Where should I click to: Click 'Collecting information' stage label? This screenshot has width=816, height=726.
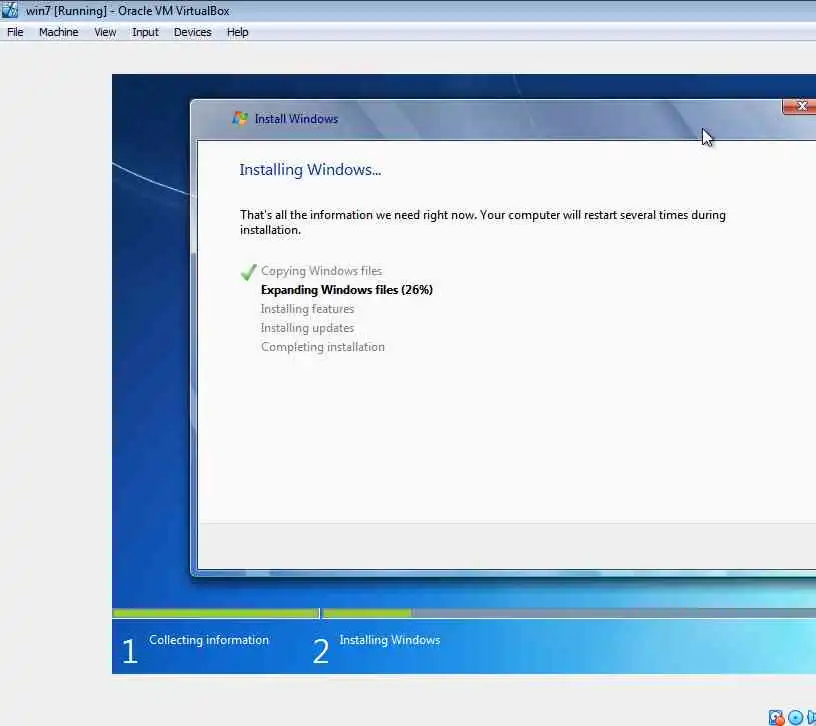click(209, 640)
